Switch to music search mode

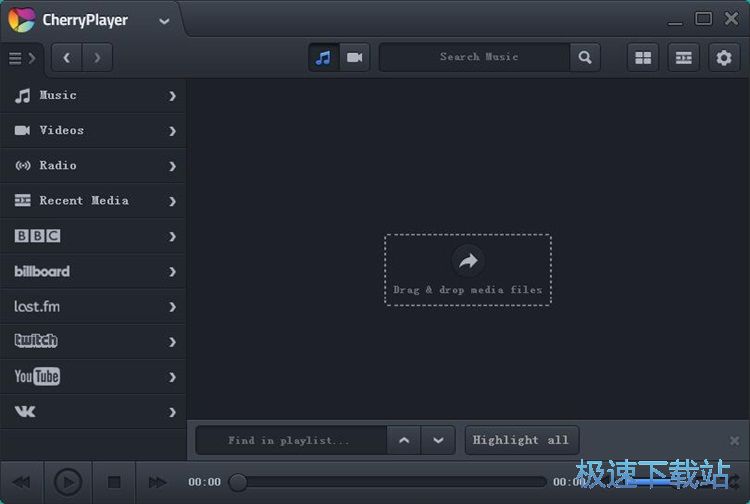tap(324, 58)
